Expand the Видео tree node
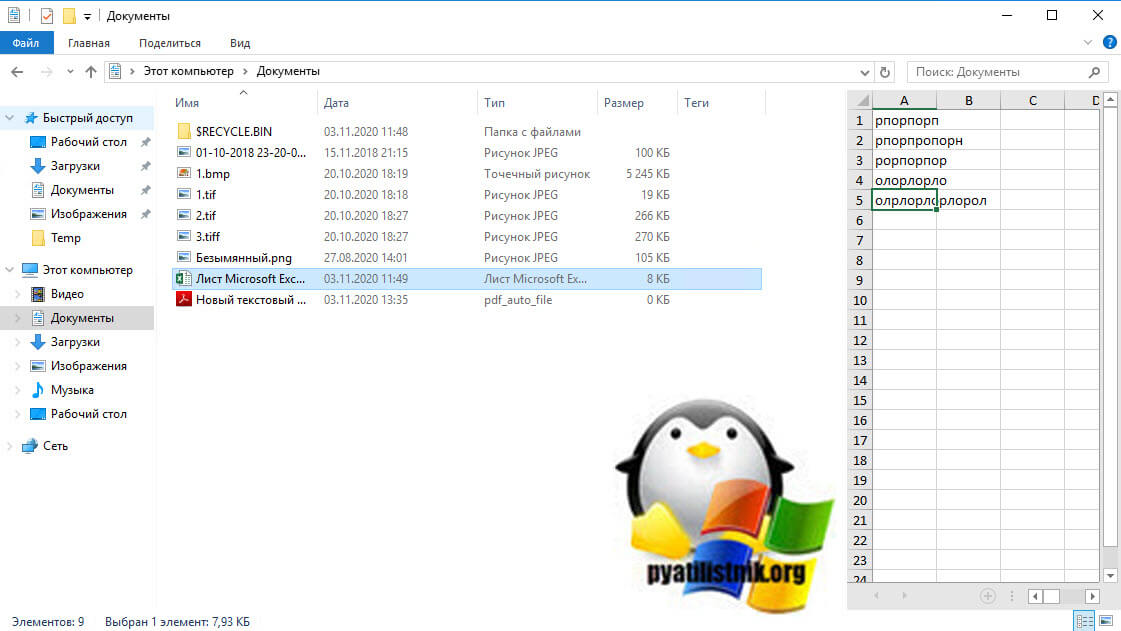This screenshot has height=631, width=1121. click(18, 294)
